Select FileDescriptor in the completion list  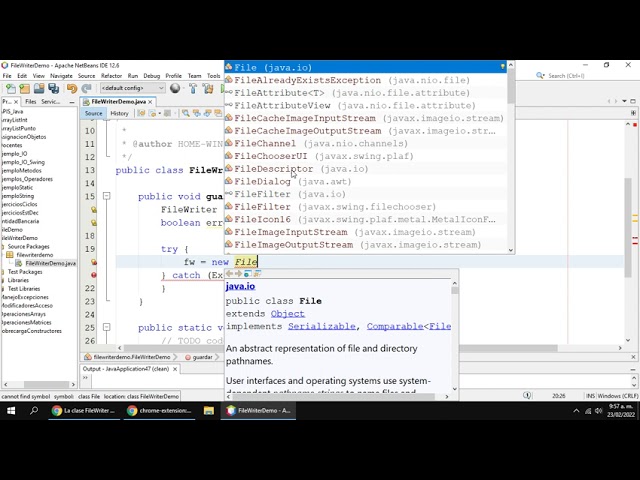(366, 169)
